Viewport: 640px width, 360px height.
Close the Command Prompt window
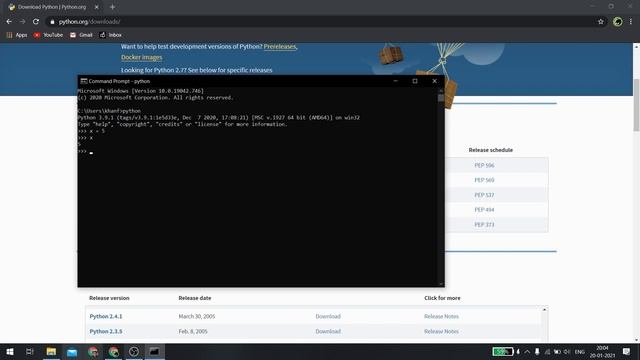tap(435, 81)
